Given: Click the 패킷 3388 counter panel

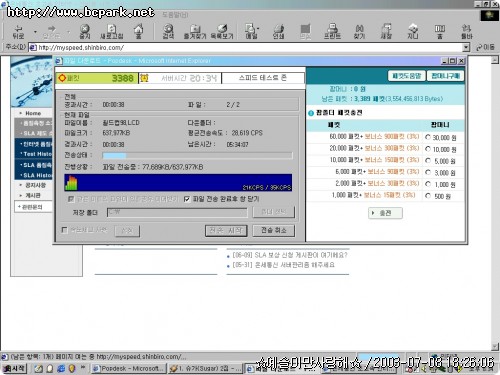Looking at the screenshot, I should (97, 78).
